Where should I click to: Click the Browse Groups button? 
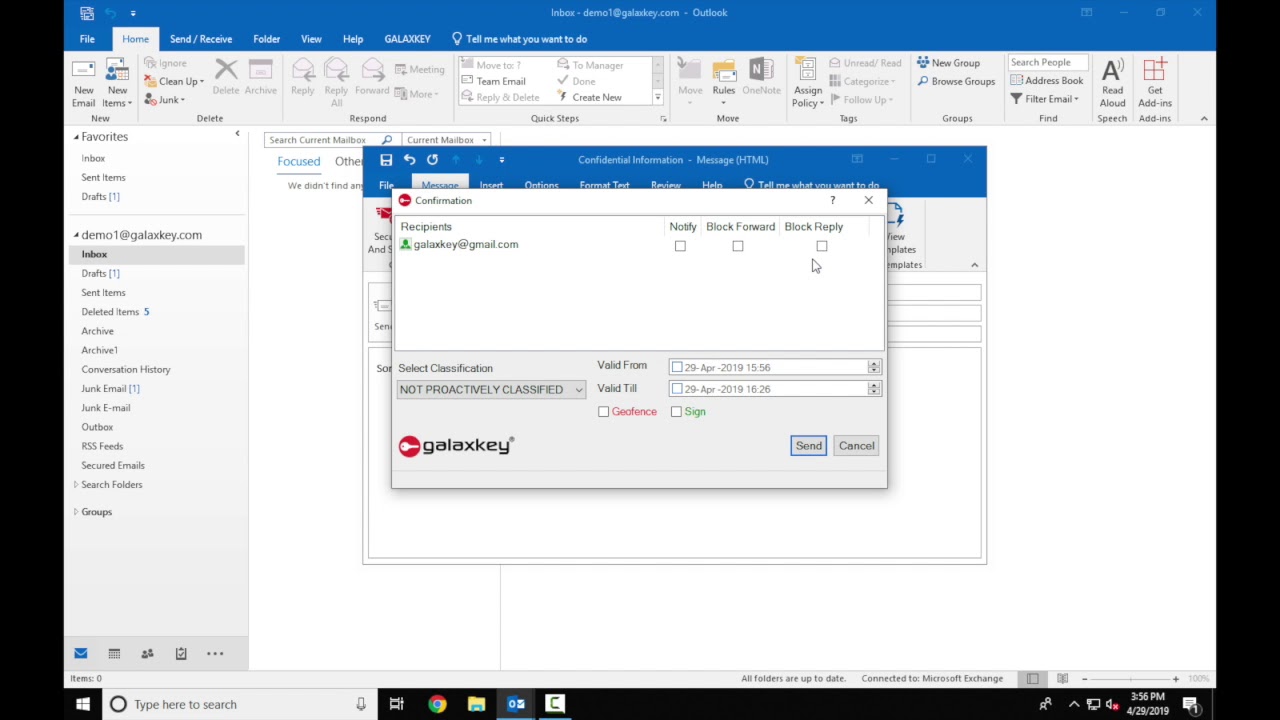point(955,81)
